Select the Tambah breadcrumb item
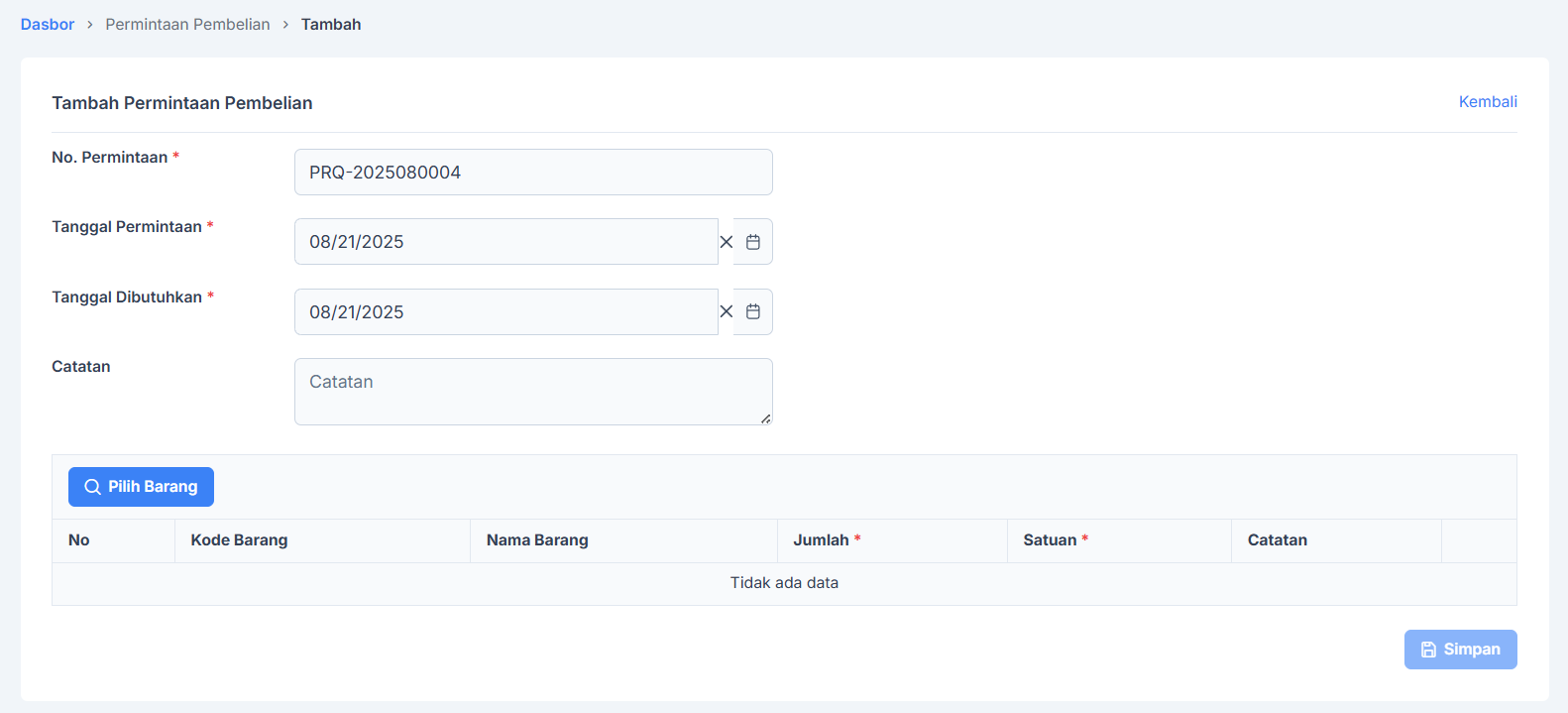The width and height of the screenshot is (1568, 713). (331, 25)
